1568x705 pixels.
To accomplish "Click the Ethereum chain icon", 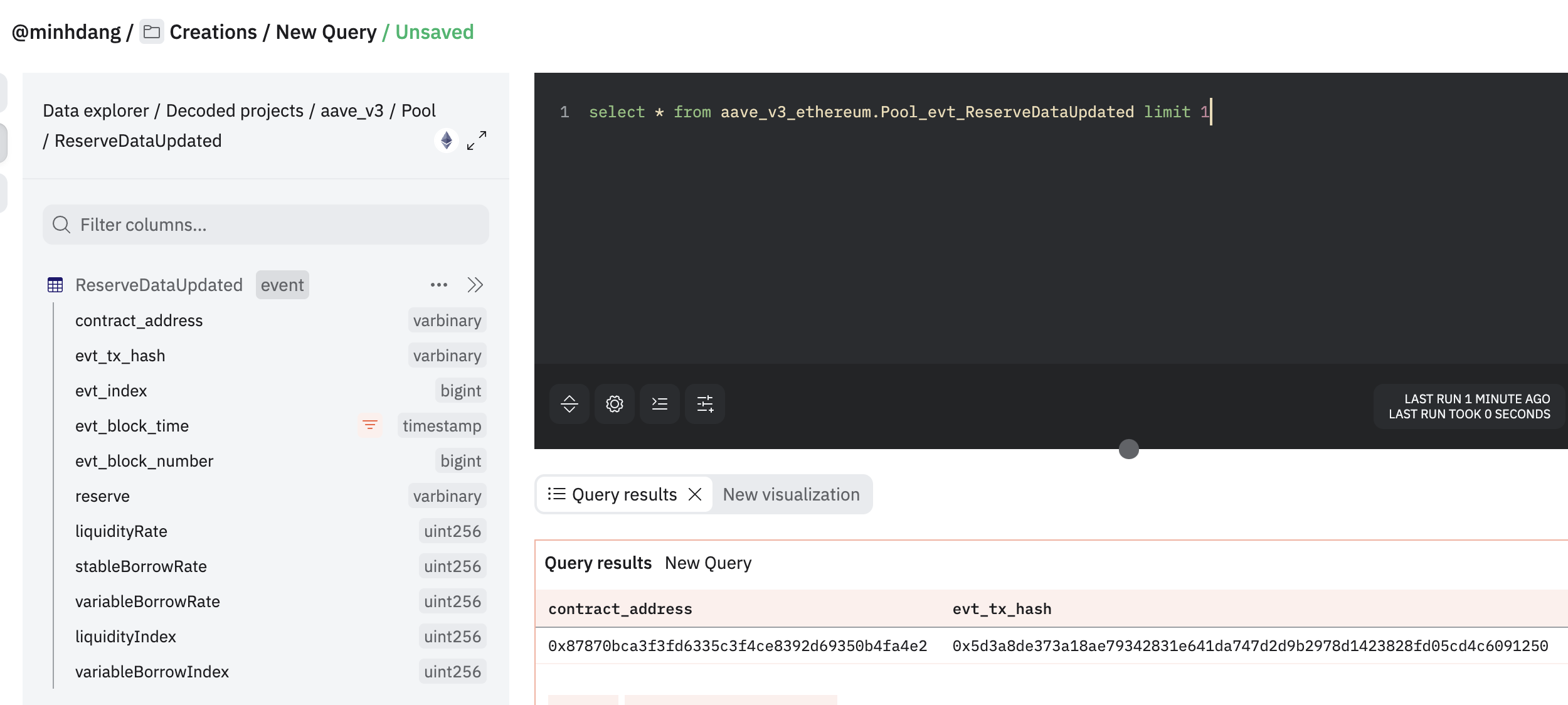I will [446, 140].
